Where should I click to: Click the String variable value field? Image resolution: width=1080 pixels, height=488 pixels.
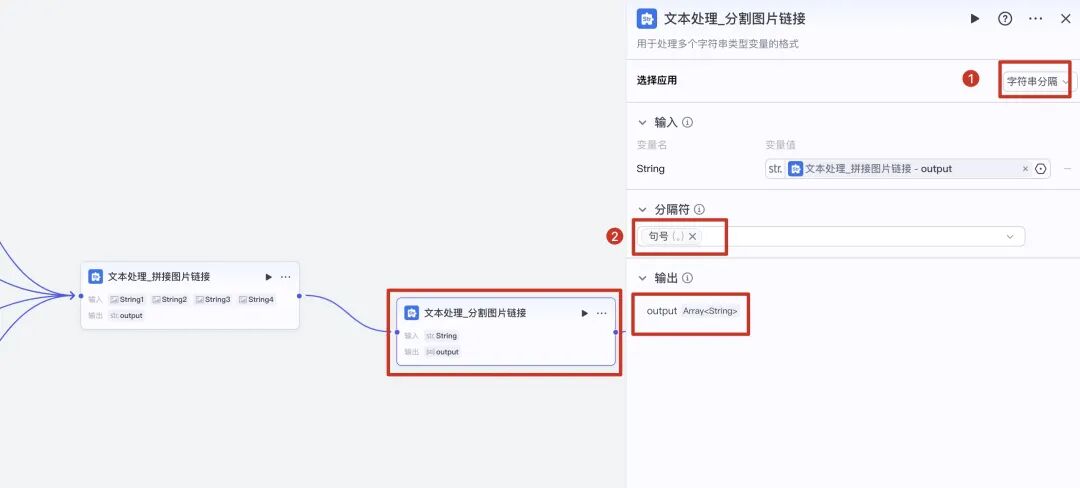tap(908, 169)
